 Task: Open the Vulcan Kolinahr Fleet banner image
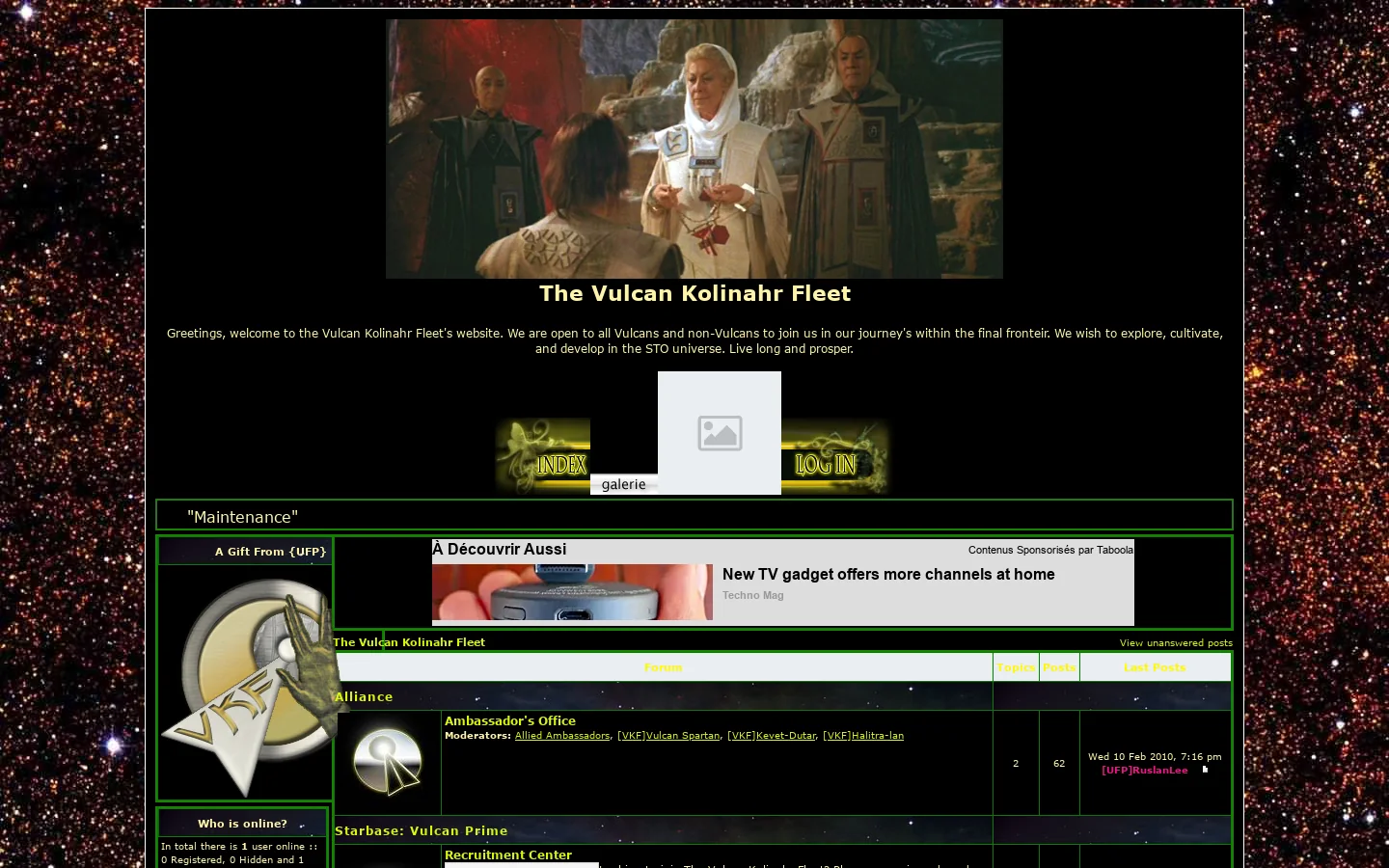(694, 149)
